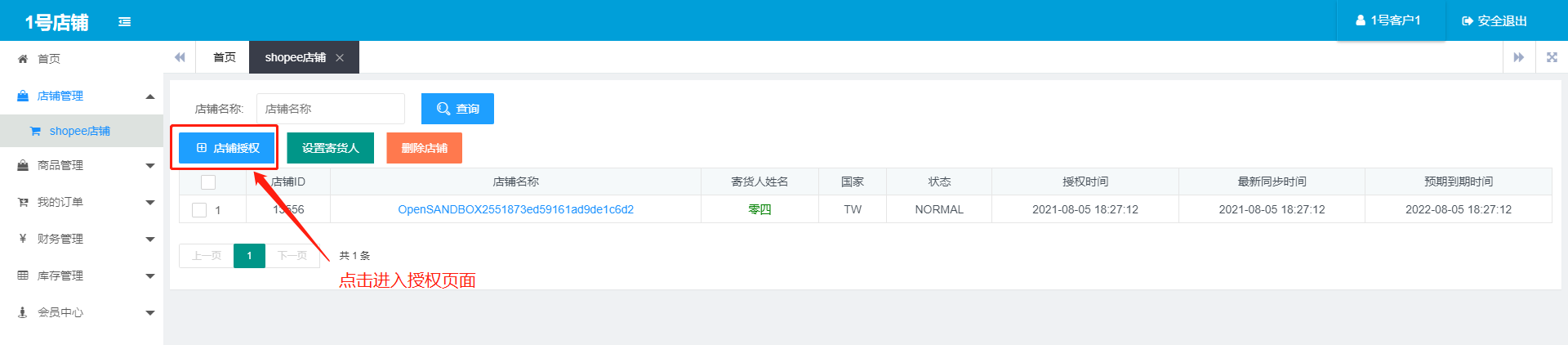This screenshot has width=1568, height=345.
Task: Expand the 商品管理 sidebar menu
Action: tap(150, 166)
